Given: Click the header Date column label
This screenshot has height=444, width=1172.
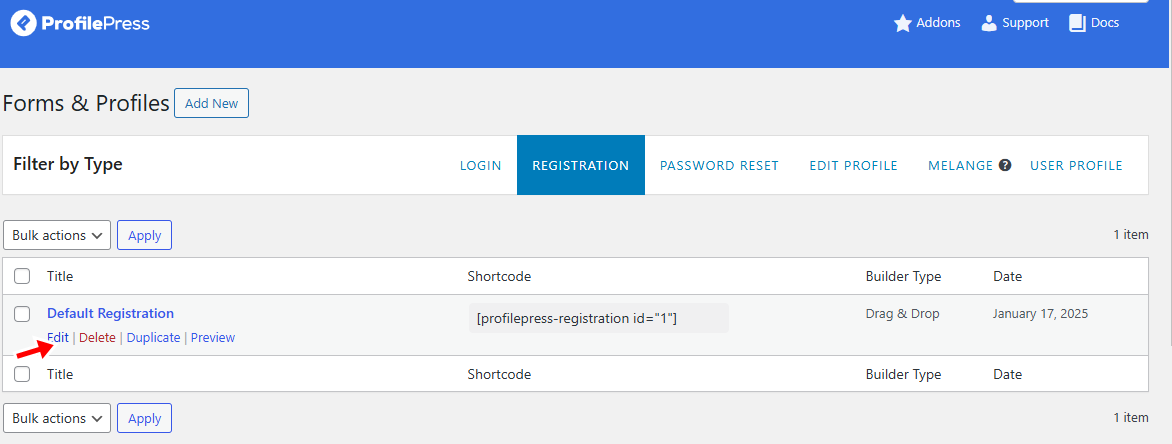Looking at the screenshot, I should pyautogui.click(x=1007, y=276).
